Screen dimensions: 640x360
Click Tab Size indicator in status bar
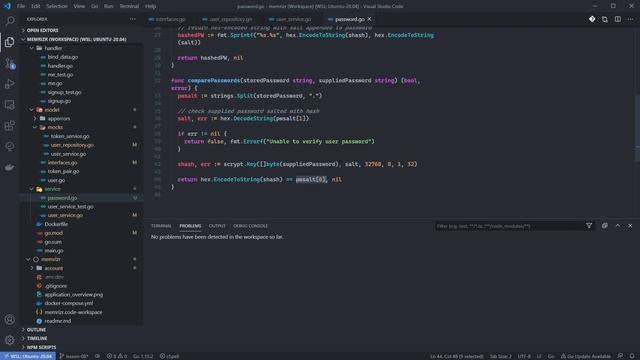coord(500,356)
